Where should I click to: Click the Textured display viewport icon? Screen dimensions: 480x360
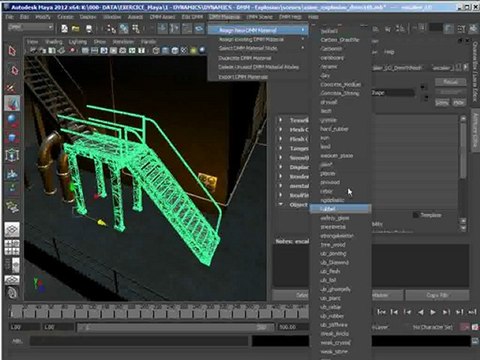[184, 50]
